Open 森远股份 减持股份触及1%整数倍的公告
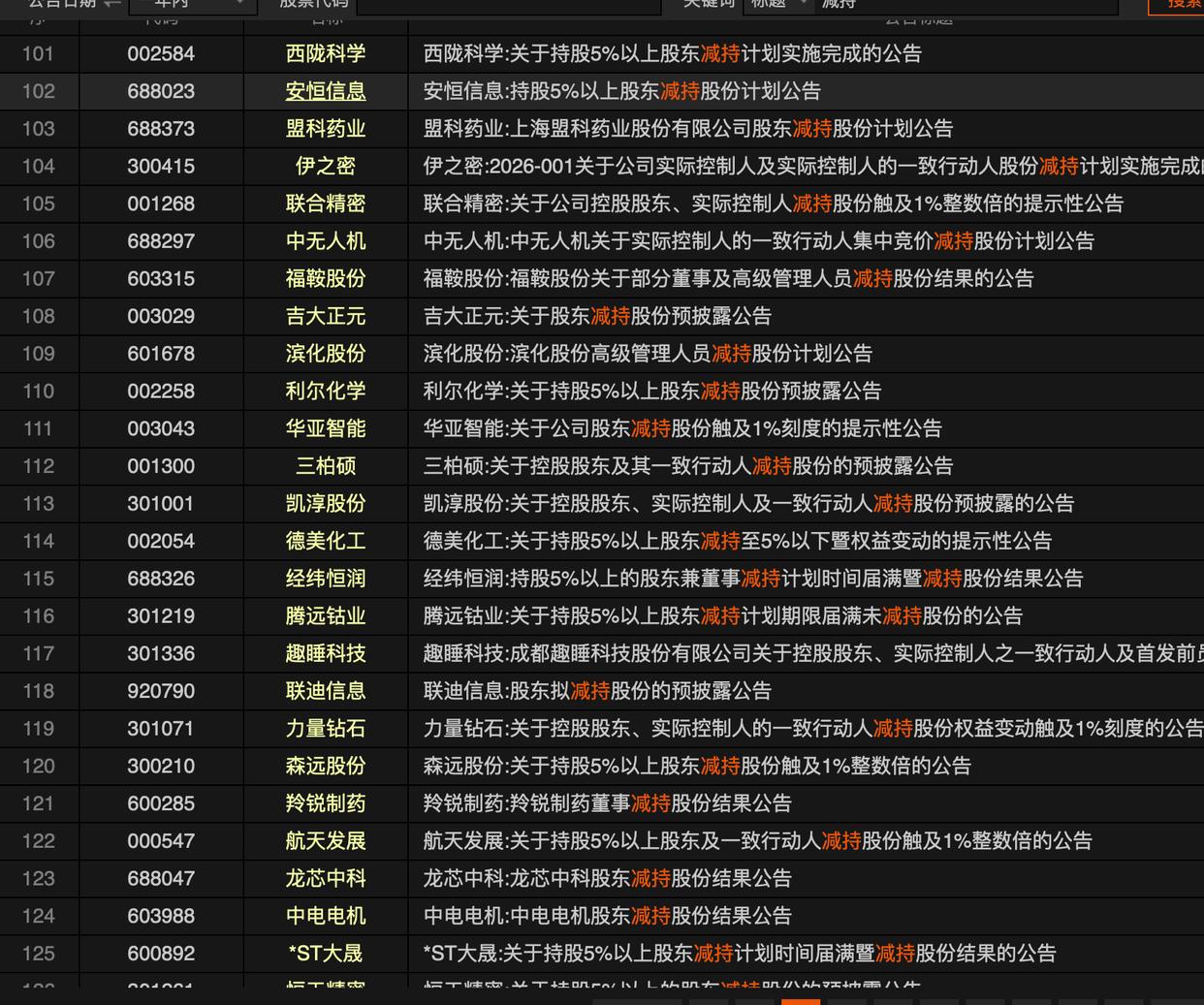Image resolution: width=1204 pixels, height=1005 pixels. coord(697,766)
